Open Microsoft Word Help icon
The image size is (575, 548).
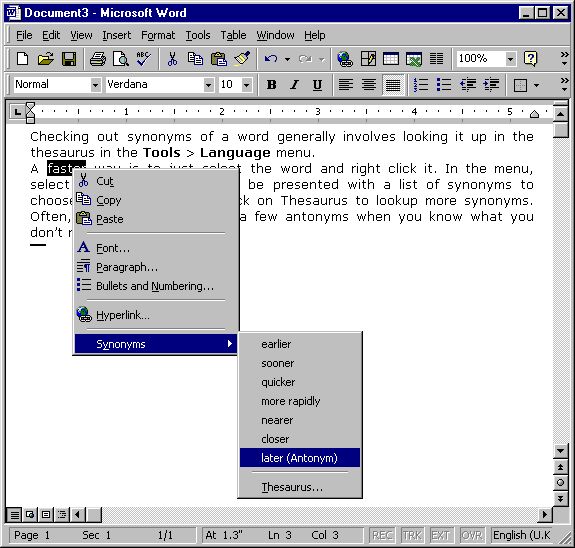coord(531,59)
